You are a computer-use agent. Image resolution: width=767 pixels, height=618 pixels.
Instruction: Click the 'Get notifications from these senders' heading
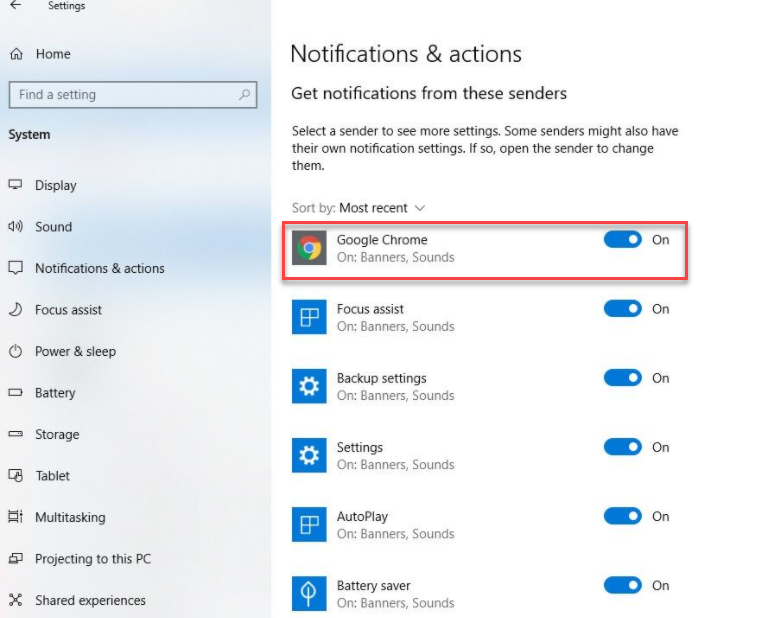tap(429, 93)
